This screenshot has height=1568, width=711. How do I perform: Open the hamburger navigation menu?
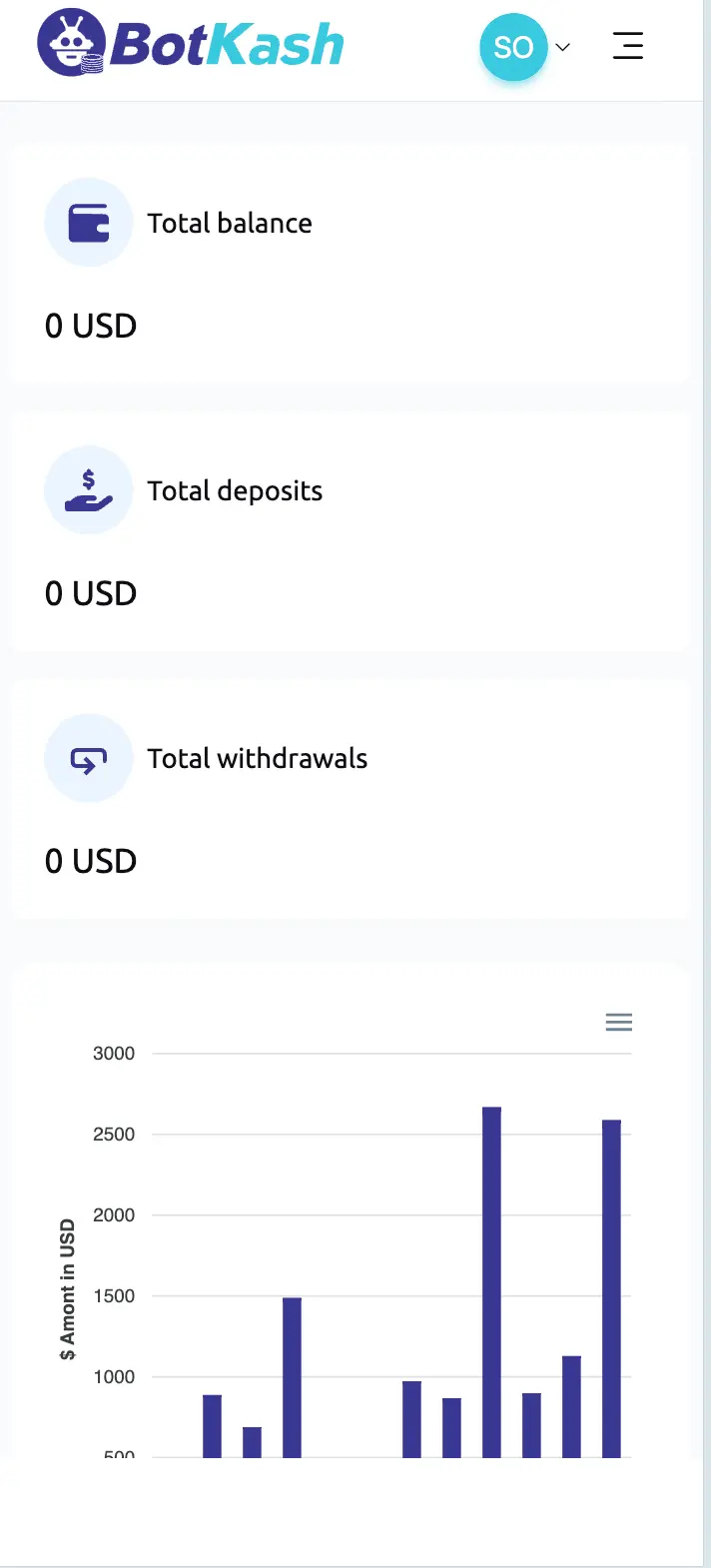[x=628, y=46]
